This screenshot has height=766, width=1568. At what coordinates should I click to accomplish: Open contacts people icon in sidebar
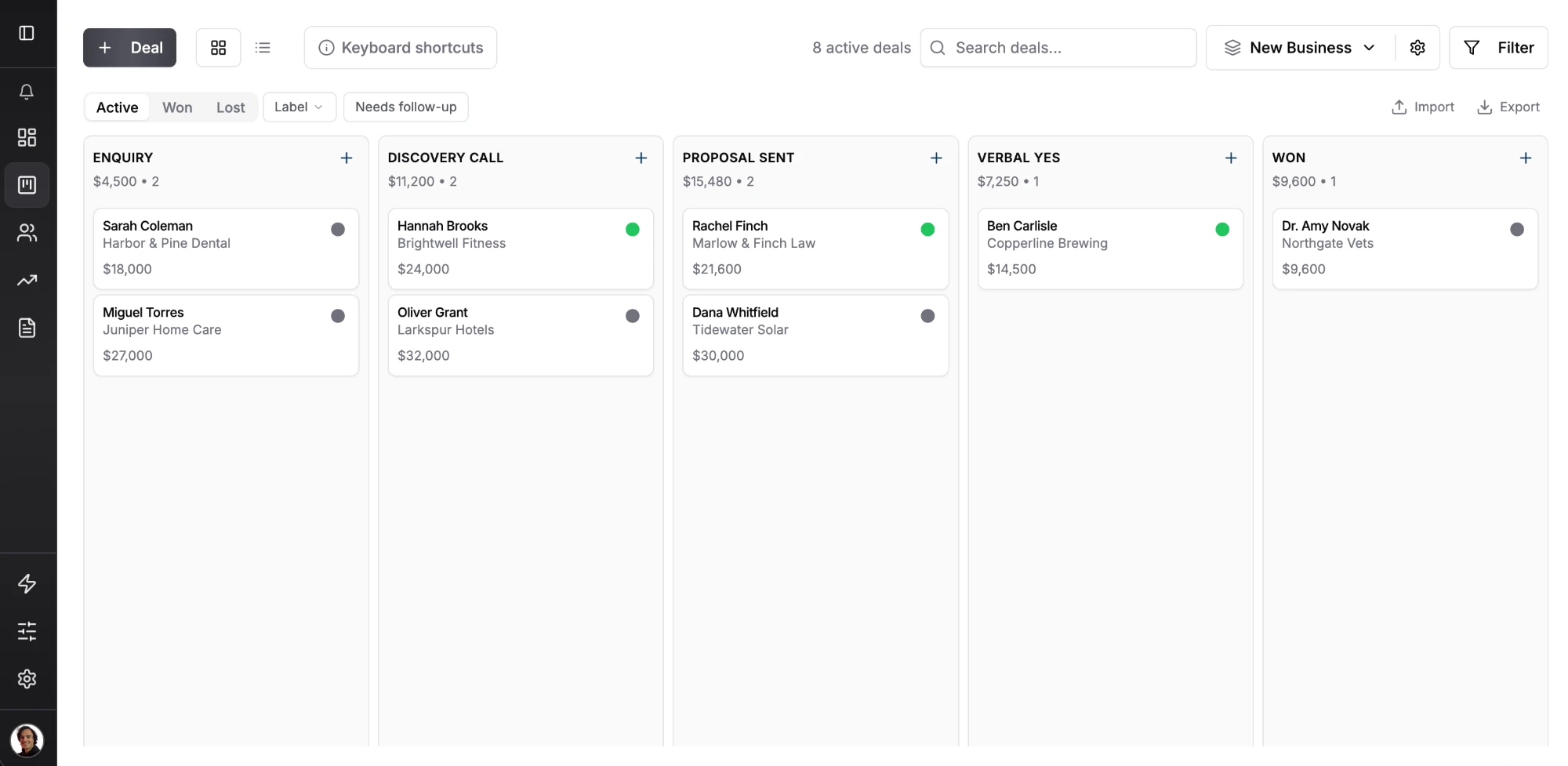tap(27, 233)
